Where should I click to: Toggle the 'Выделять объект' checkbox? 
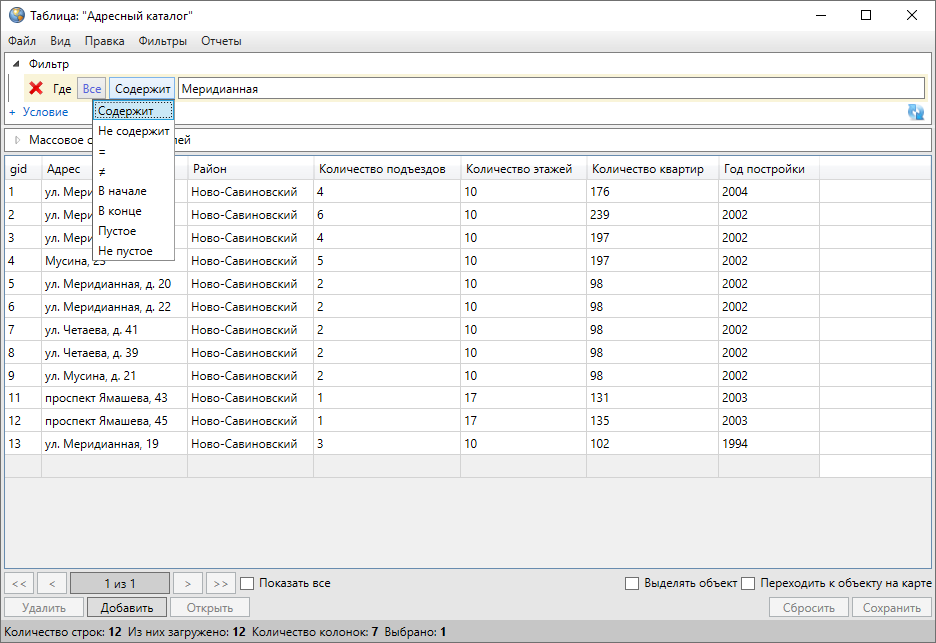click(631, 583)
